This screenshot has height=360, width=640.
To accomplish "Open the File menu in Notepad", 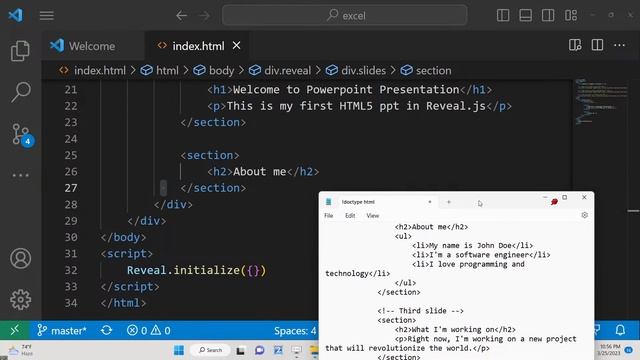I will (x=329, y=216).
